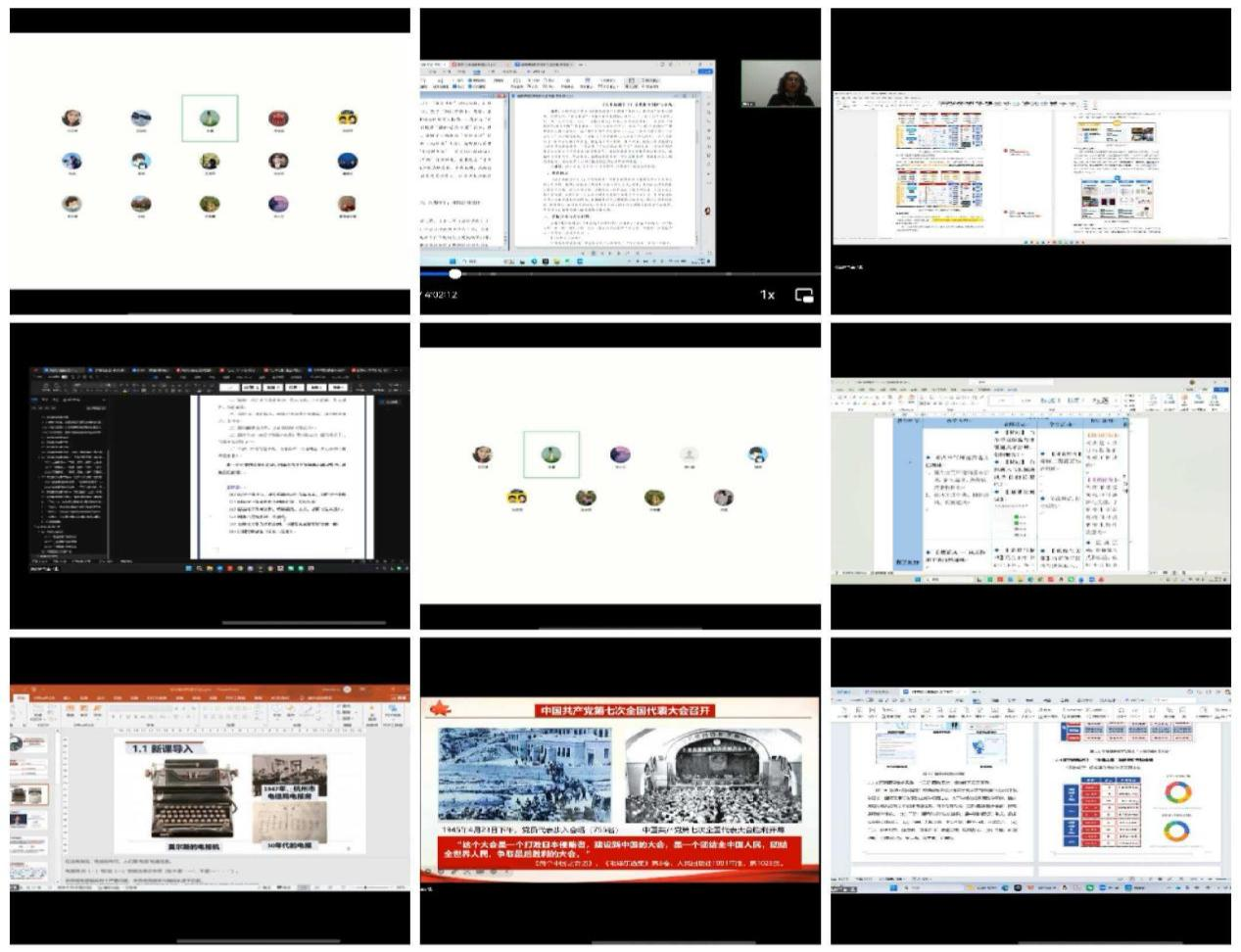The image size is (1241, 952).
Task: Open the 1x playback speed selector
Action: (x=767, y=295)
